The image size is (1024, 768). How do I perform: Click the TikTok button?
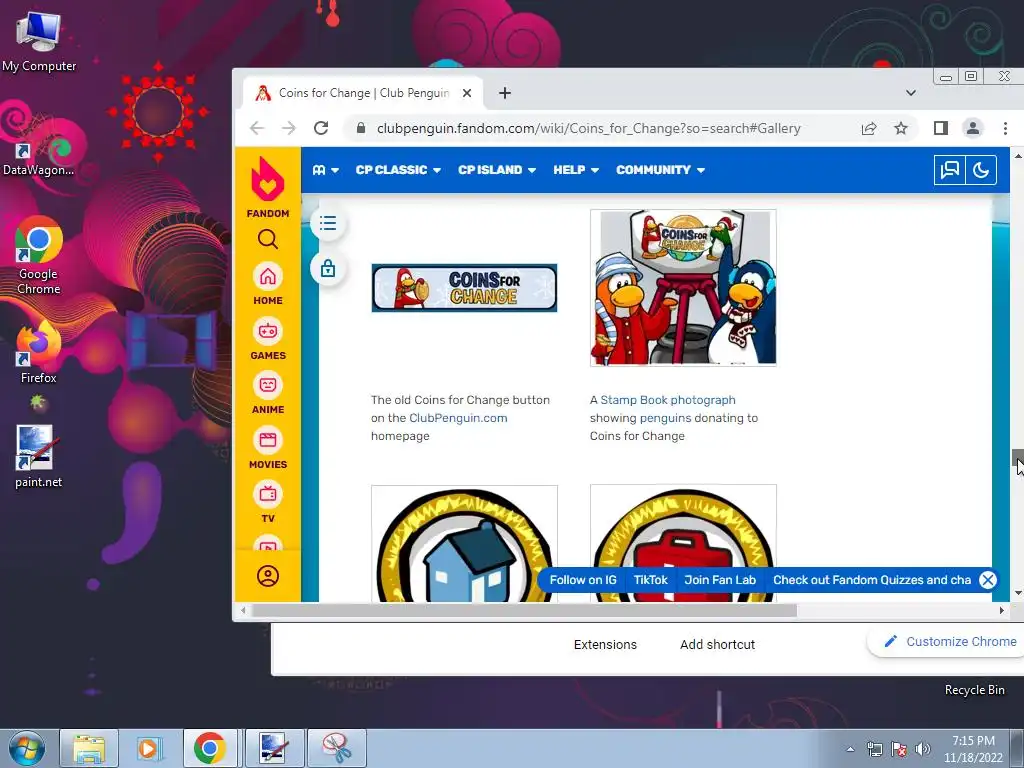click(x=650, y=580)
